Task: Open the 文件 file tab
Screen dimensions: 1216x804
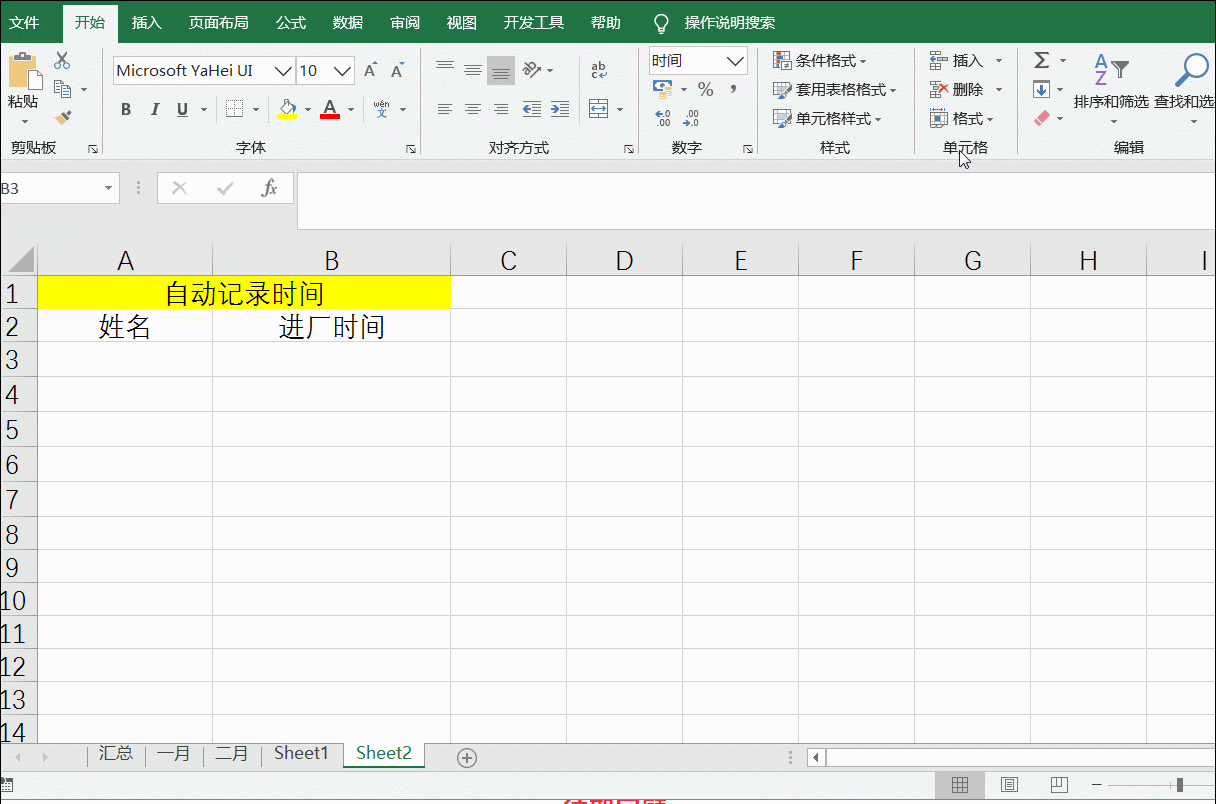Action: click(24, 22)
